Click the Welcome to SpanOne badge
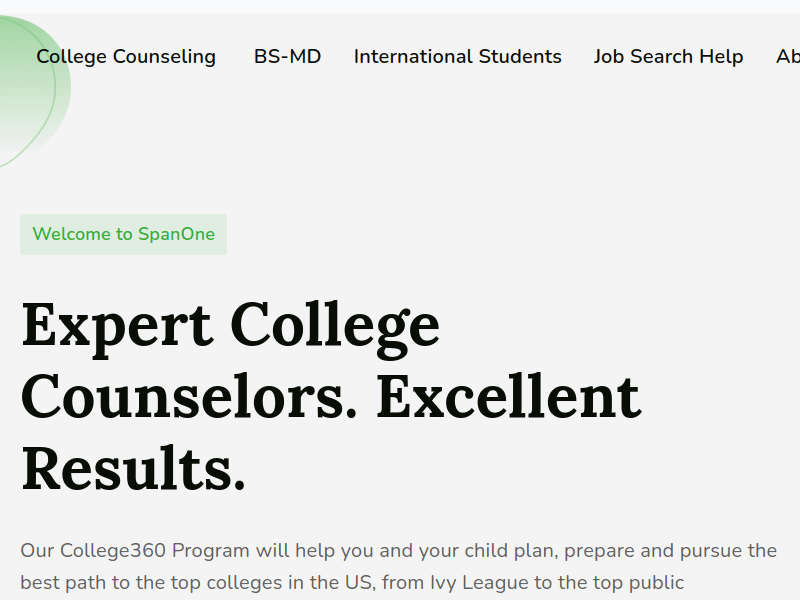This screenshot has width=800, height=600. tap(123, 234)
